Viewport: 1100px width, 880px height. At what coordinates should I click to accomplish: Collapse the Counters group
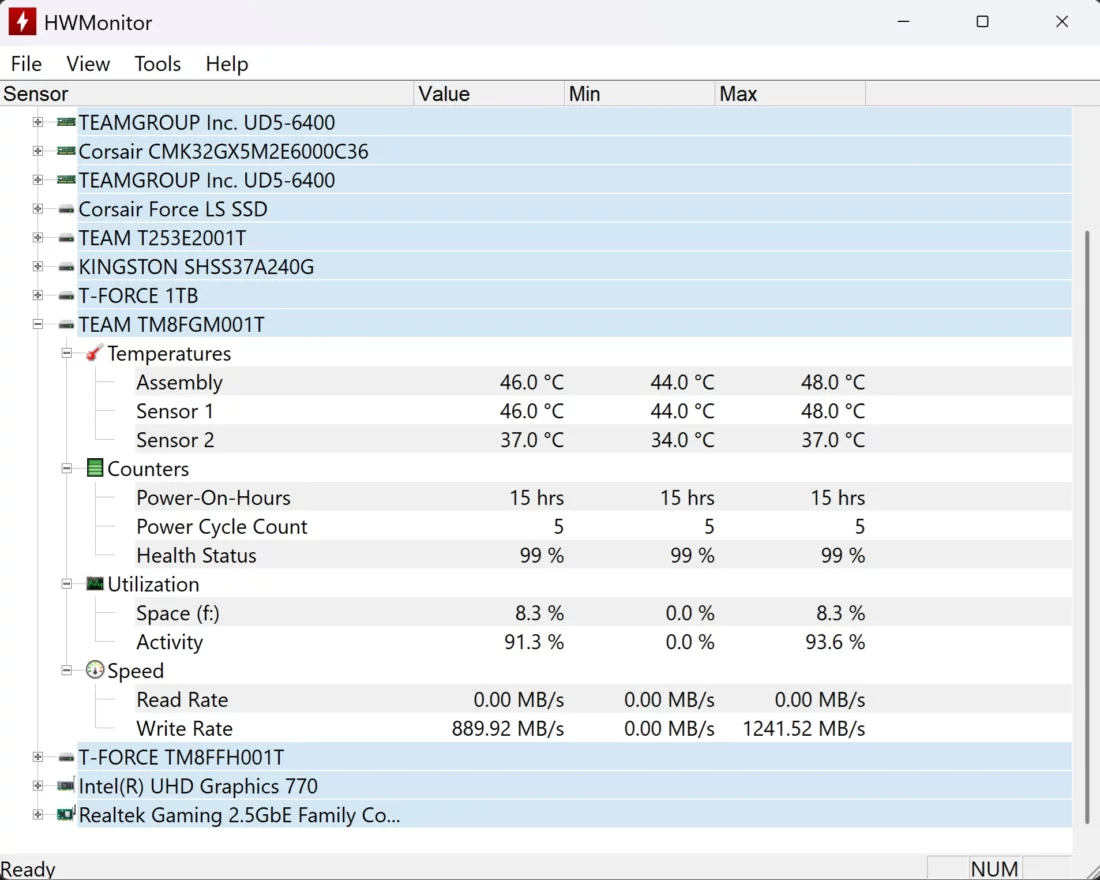[x=67, y=468]
